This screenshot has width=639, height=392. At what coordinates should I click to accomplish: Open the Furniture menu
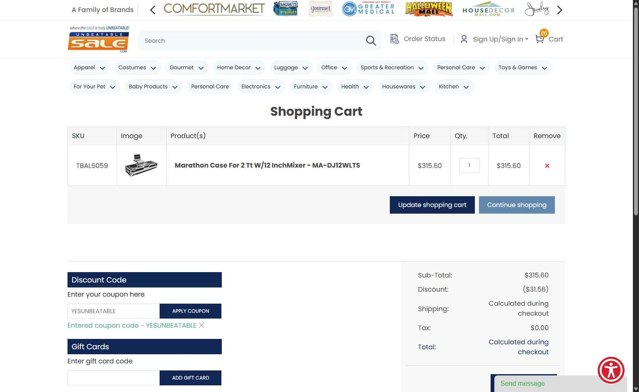tap(311, 87)
